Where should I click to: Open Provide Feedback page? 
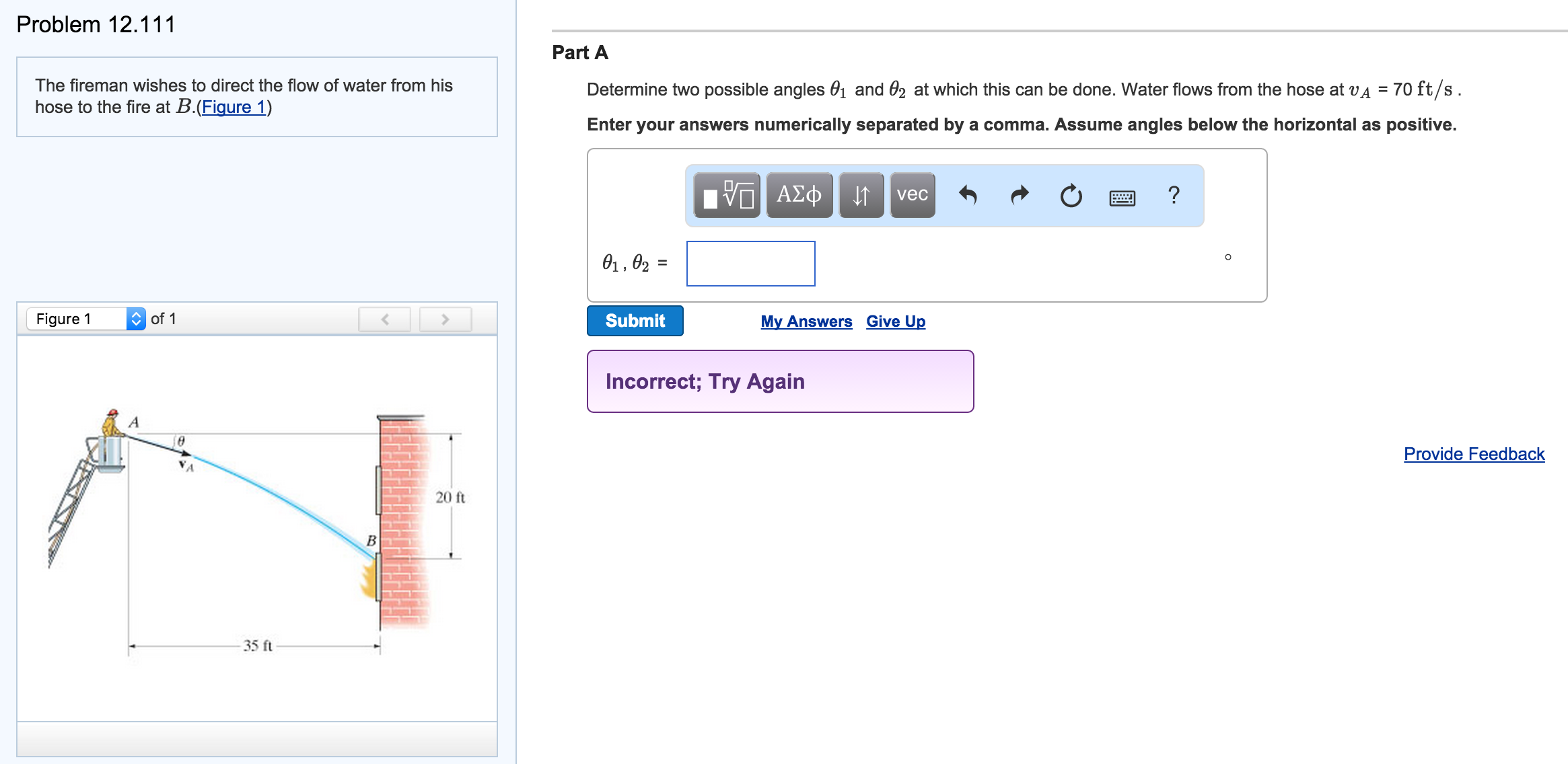1475,454
